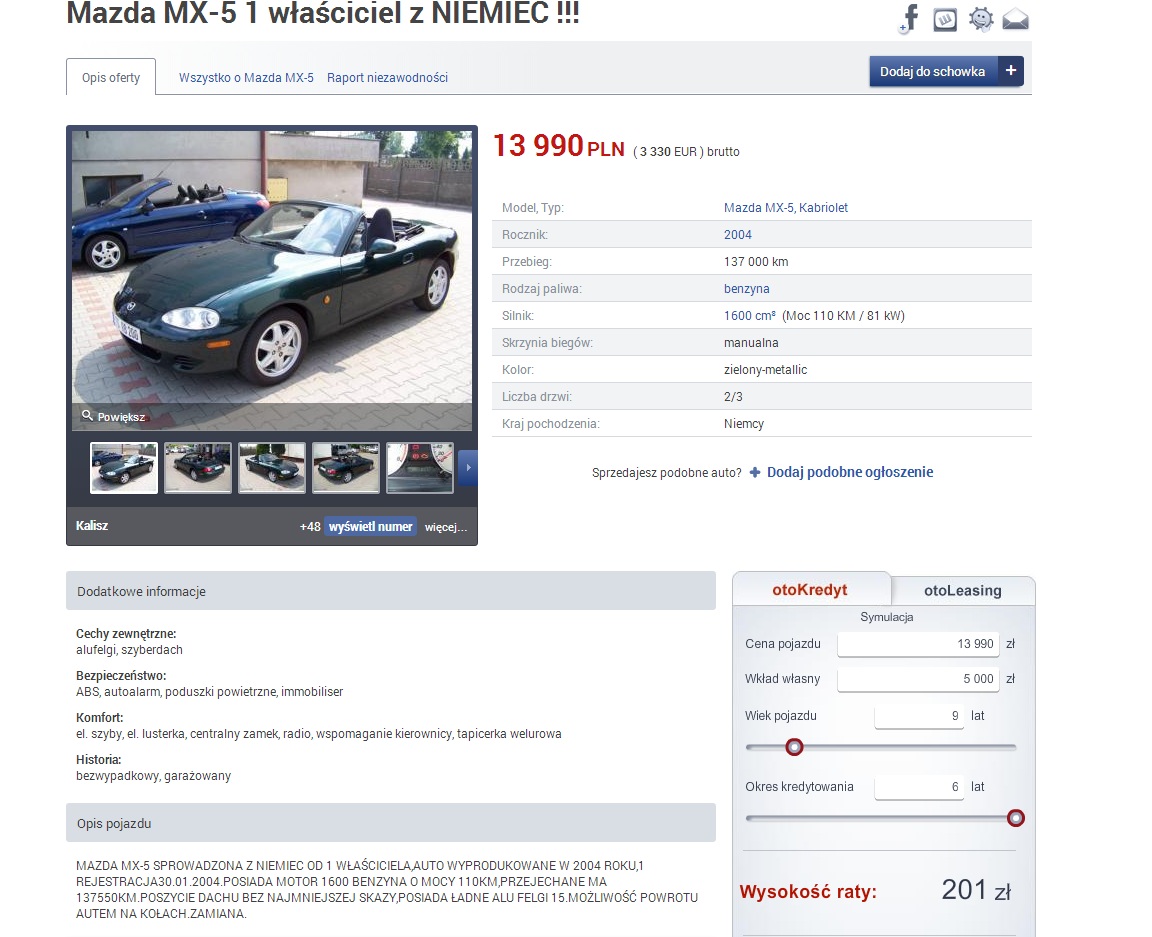Viewport: 1152px width, 937px height.
Task: Share the offer via Wykop icon
Action: [945, 19]
